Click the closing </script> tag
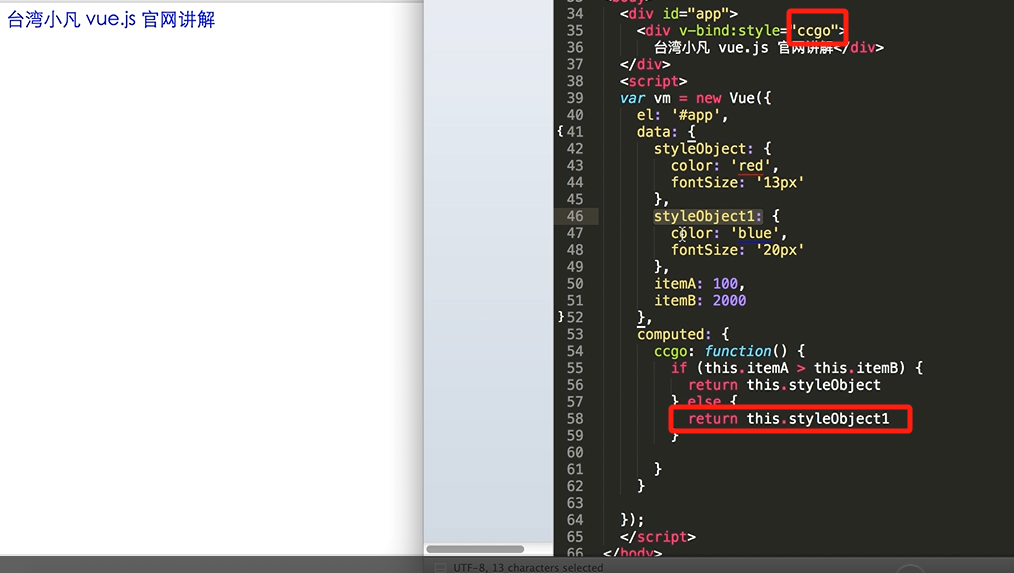Screen dimensions: 1014x573 pyautogui.click(x=658, y=537)
